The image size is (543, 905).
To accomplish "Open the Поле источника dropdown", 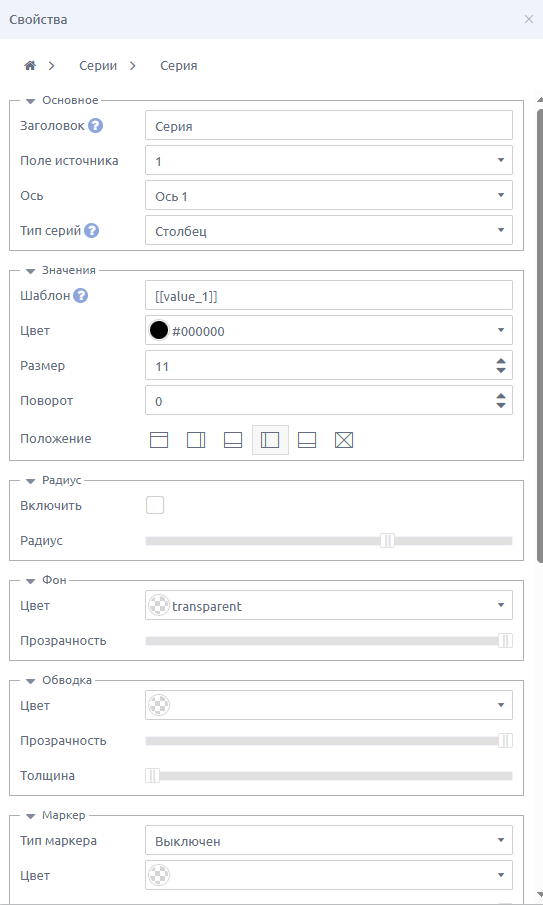I will tap(328, 160).
